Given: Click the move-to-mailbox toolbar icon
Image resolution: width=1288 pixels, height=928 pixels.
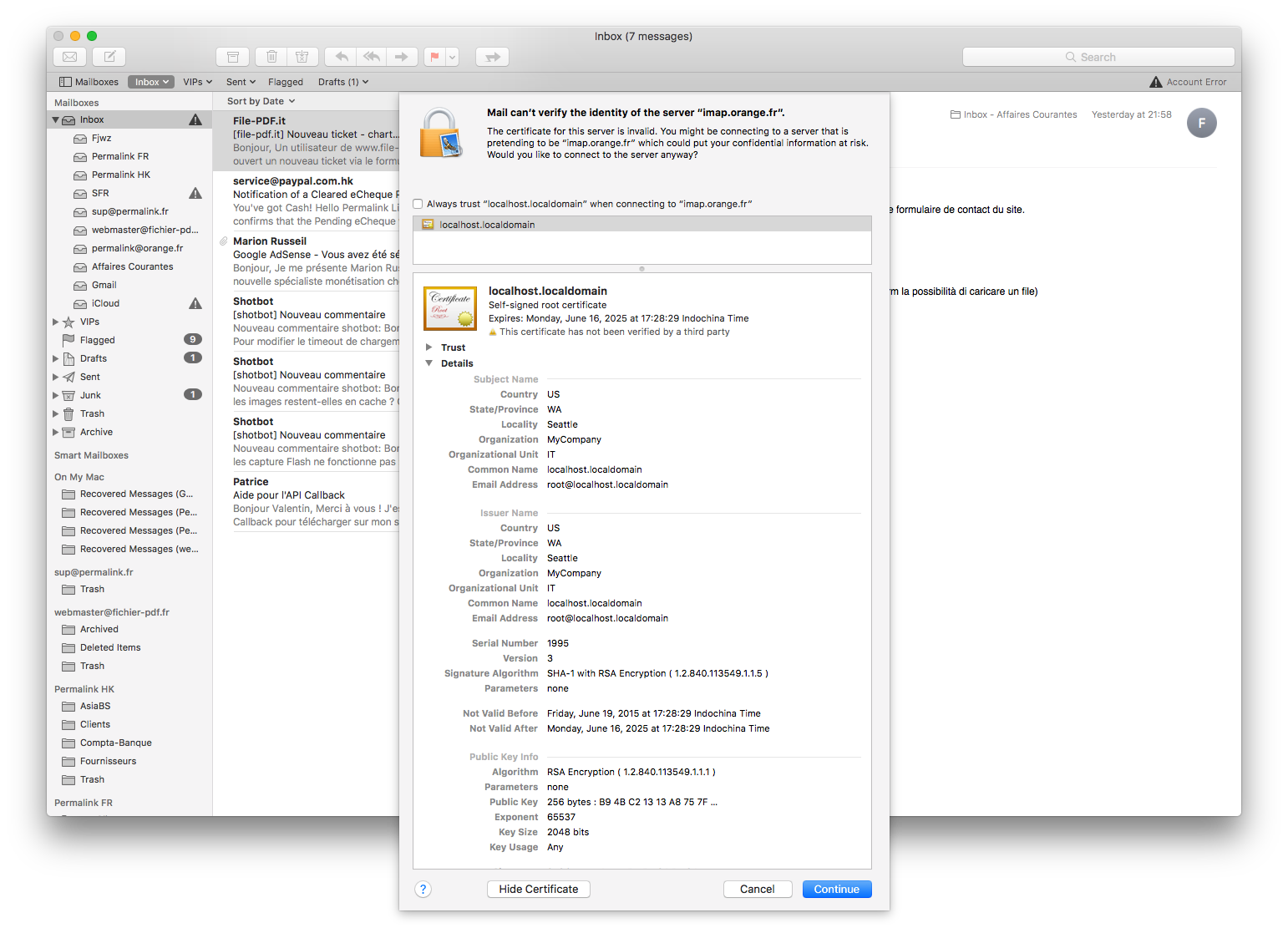Looking at the screenshot, I should pyautogui.click(x=493, y=57).
